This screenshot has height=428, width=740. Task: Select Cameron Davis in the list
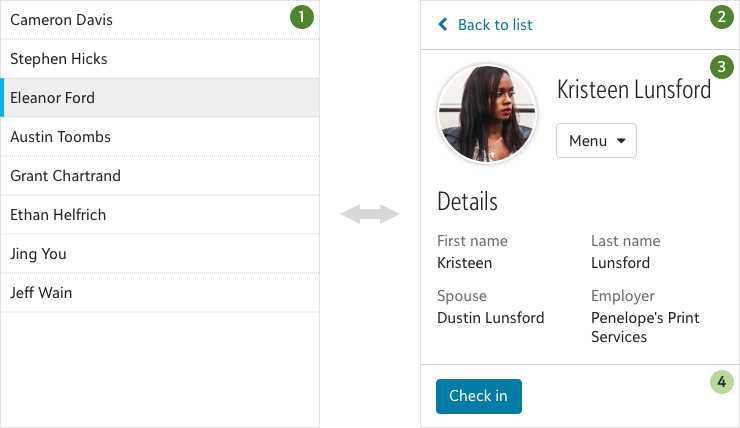click(x=160, y=20)
